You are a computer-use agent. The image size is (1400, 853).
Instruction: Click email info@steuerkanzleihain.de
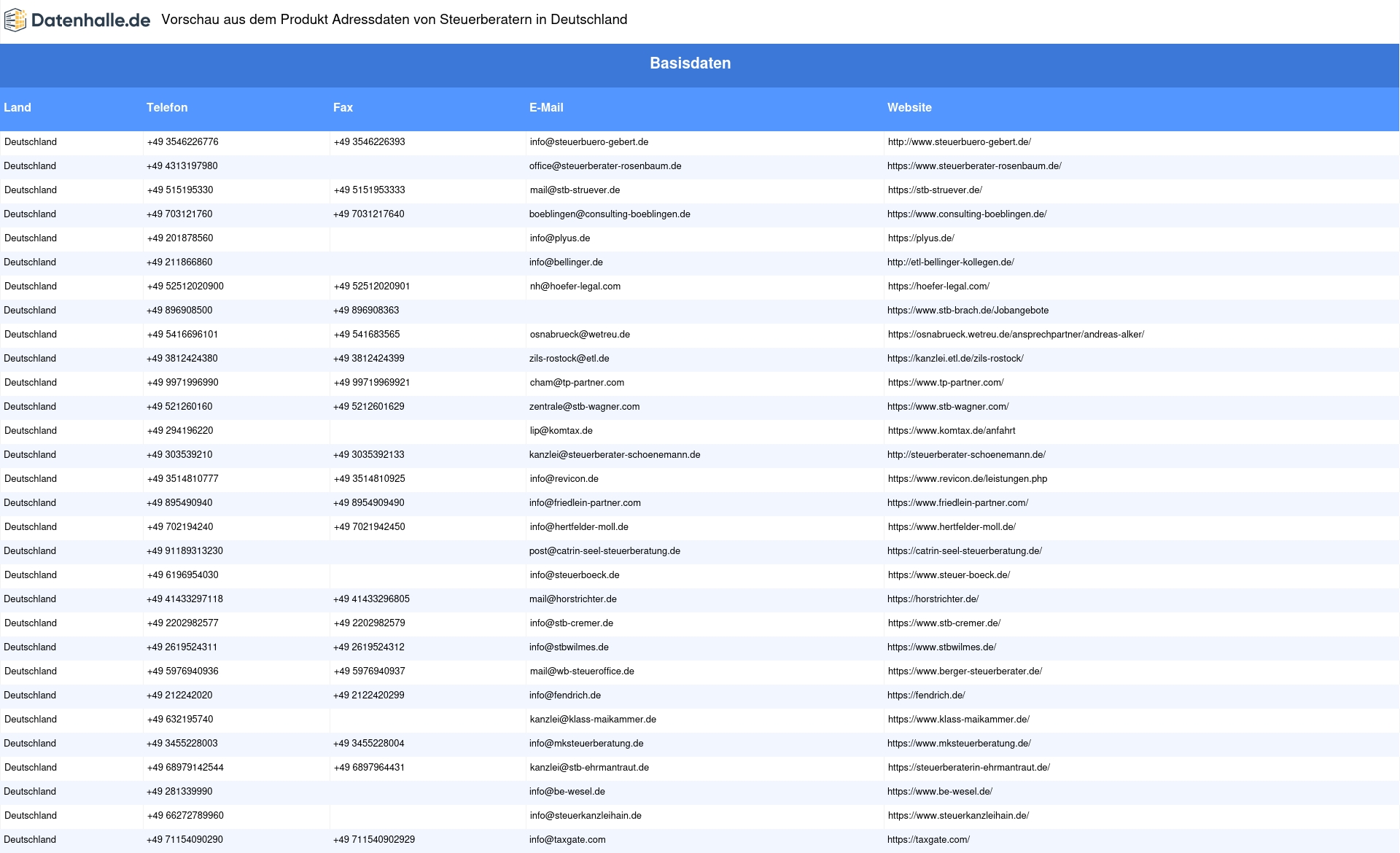point(586,816)
